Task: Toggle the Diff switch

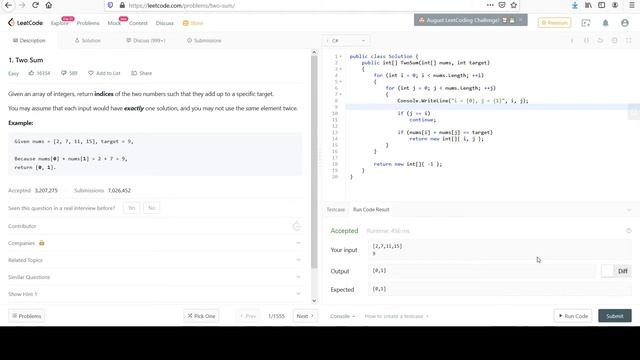Action: tap(616, 271)
